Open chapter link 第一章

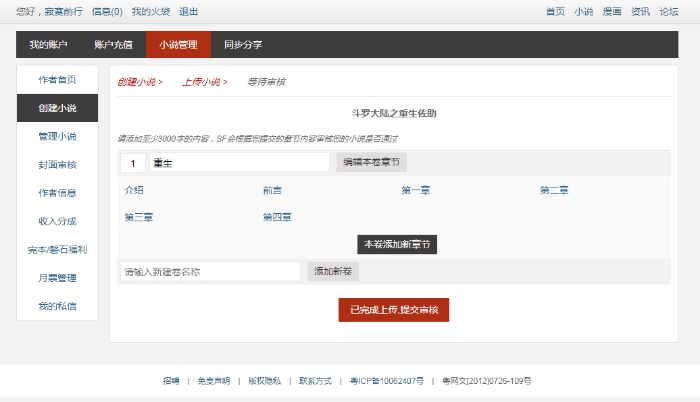pos(415,190)
